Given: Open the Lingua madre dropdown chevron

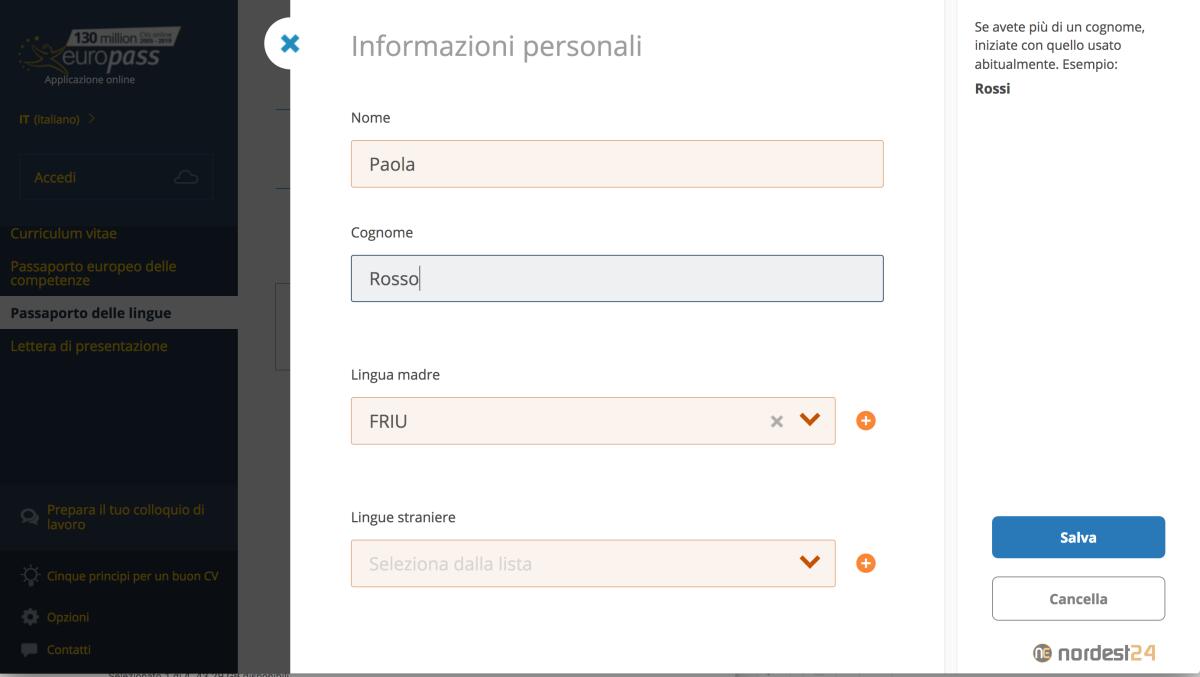Looking at the screenshot, I should (812, 420).
